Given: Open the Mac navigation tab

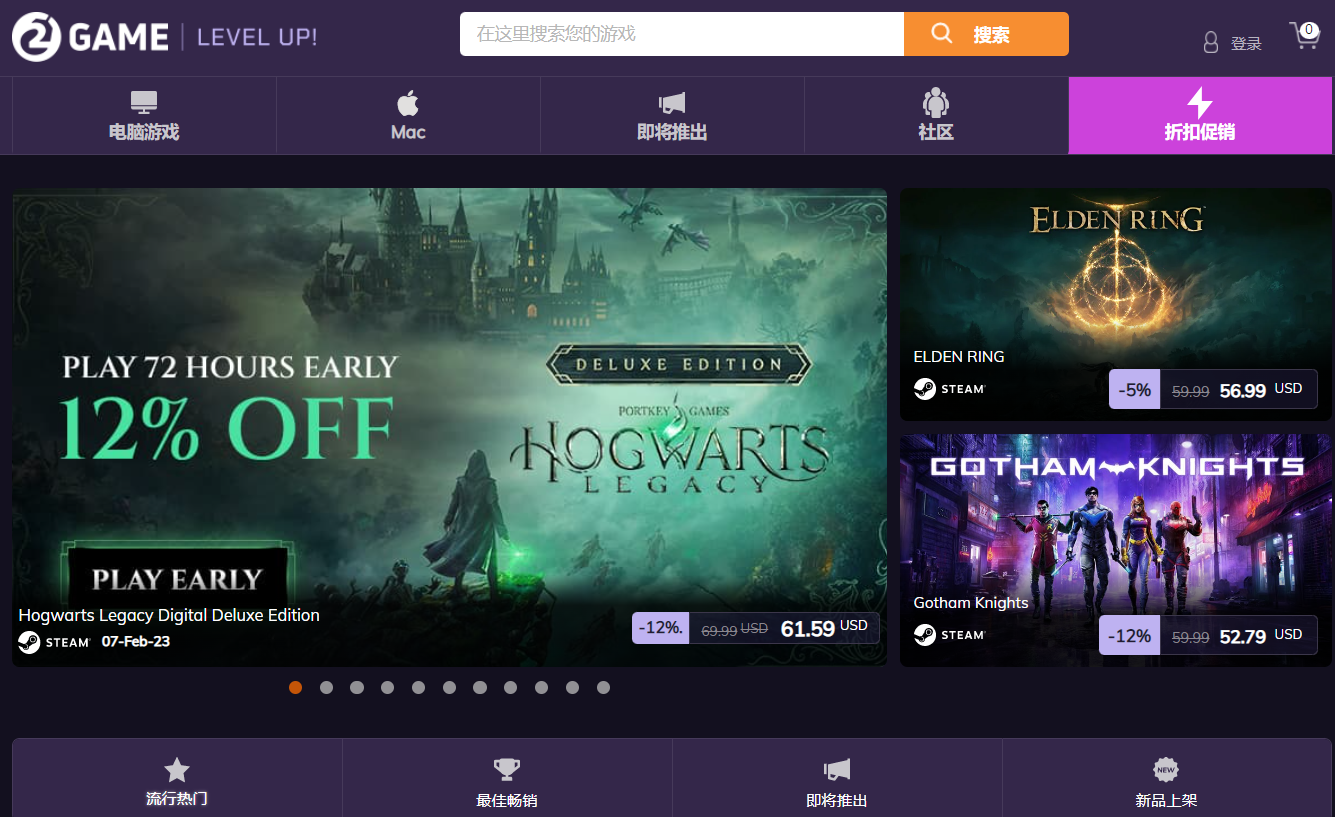Looking at the screenshot, I should click(x=408, y=115).
